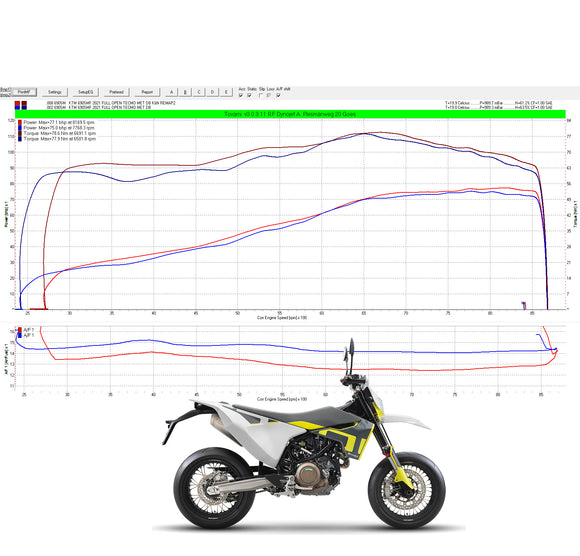
Task: Toggle the A/F shift checkbox
Action: click(x=278, y=95)
